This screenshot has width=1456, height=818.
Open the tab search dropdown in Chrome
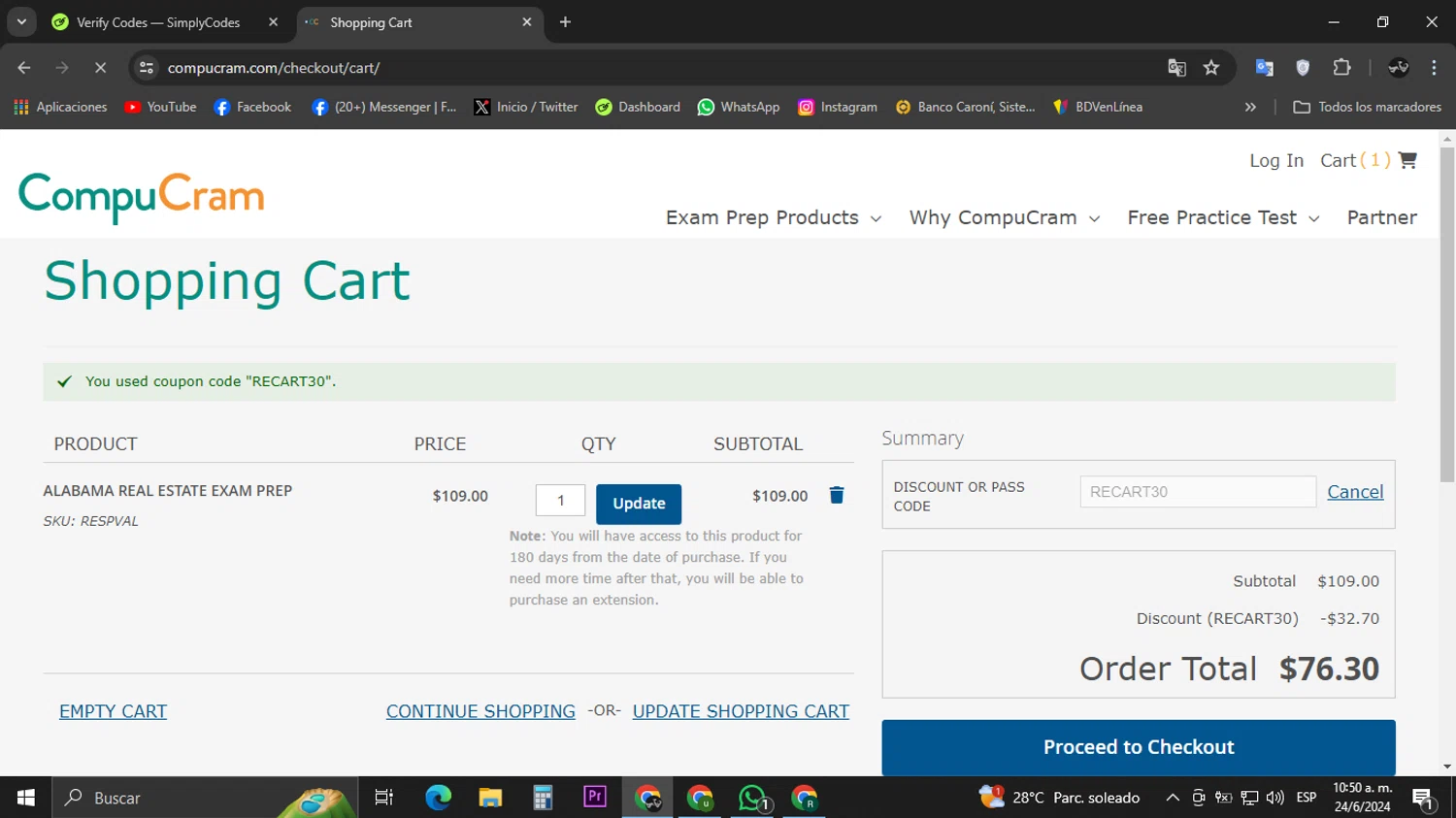(21, 21)
